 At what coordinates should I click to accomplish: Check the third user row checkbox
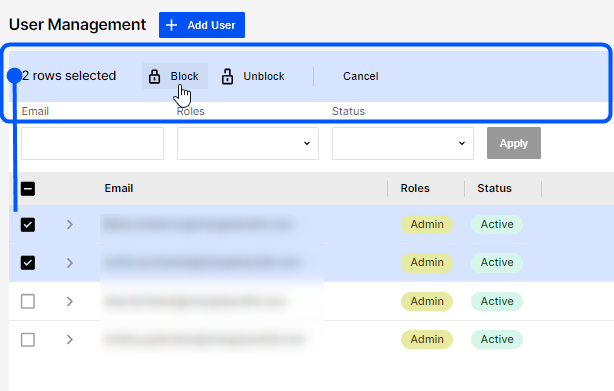point(28,301)
